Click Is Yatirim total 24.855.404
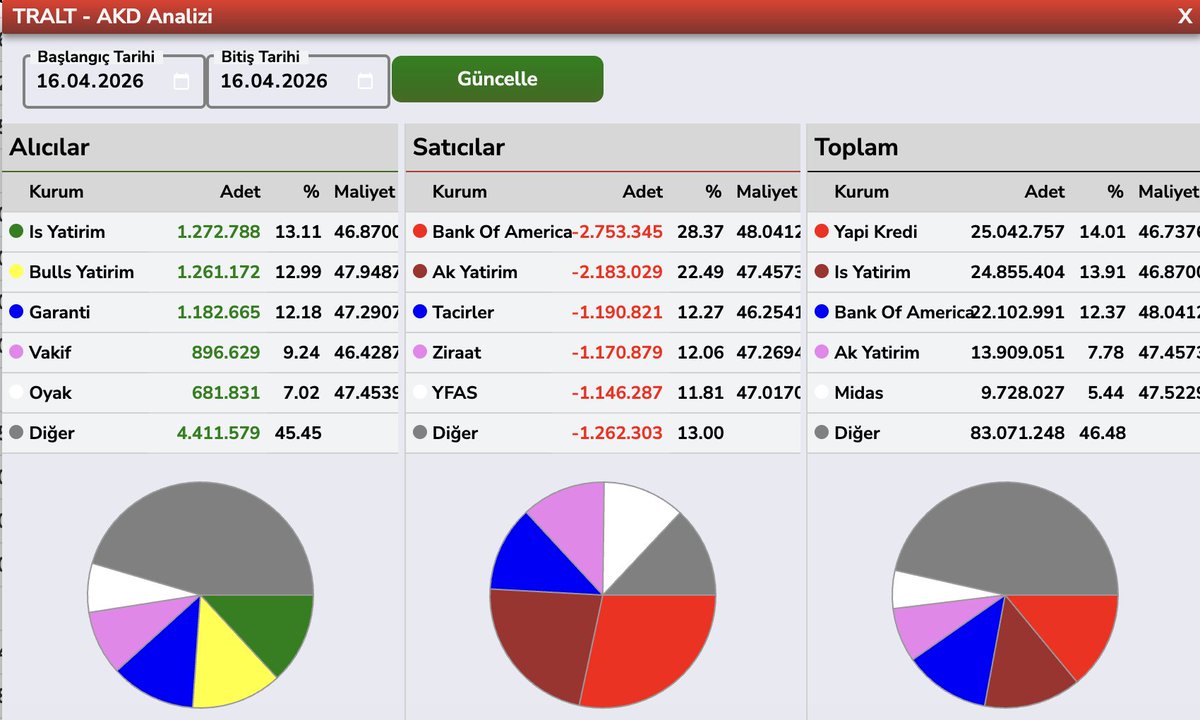Viewport: 1200px width, 720px height. pyautogui.click(x=1018, y=271)
